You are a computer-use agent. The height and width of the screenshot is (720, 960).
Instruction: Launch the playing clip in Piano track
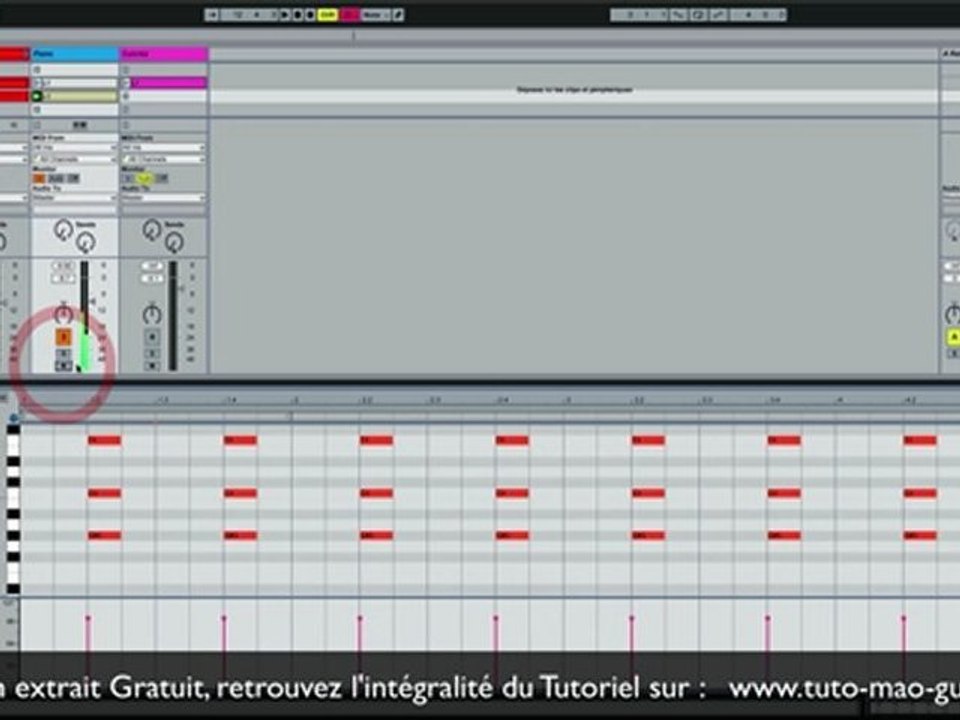[x=37, y=96]
